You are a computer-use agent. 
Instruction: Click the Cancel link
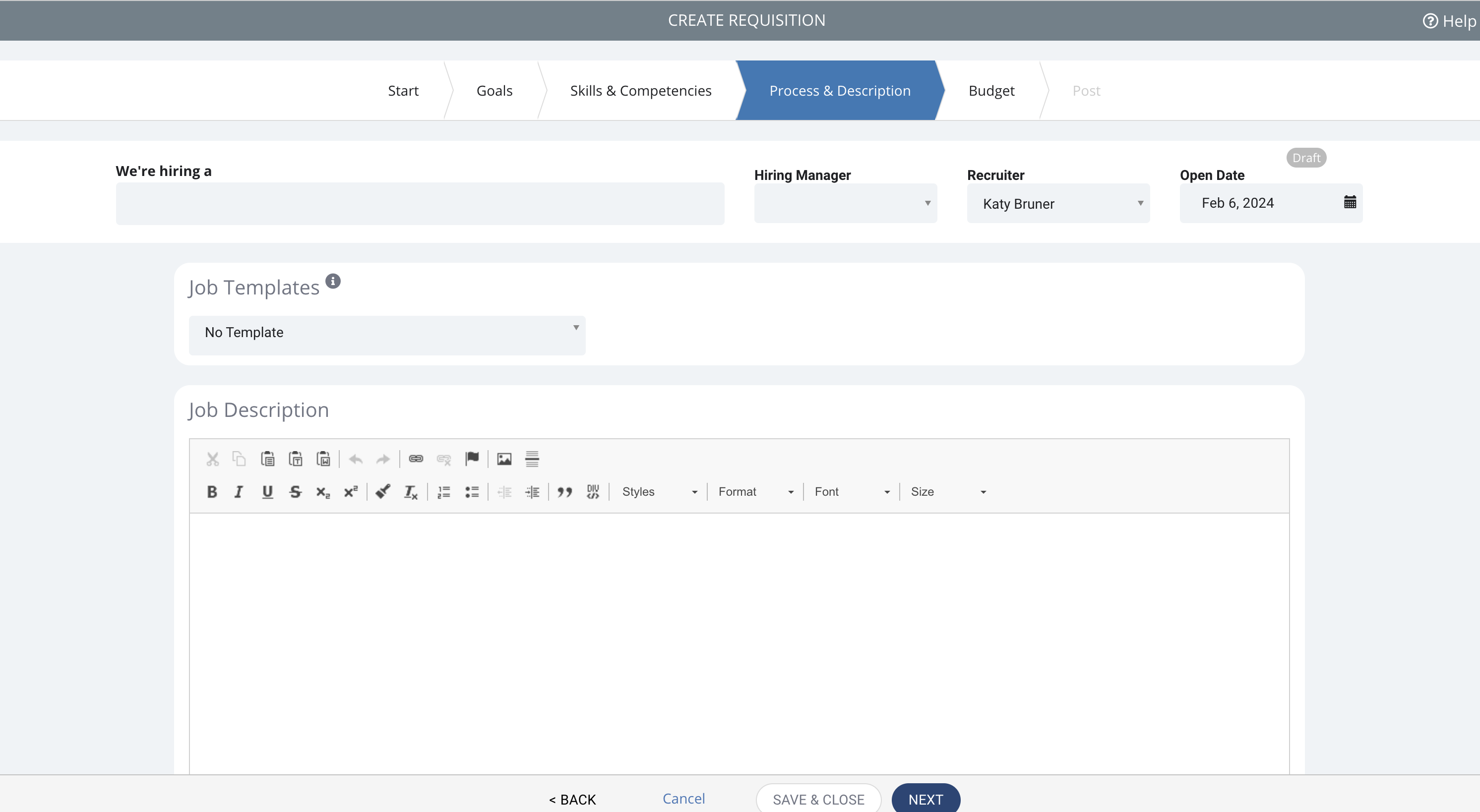pyautogui.click(x=683, y=799)
